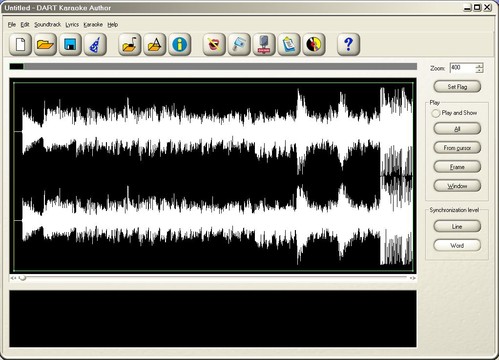This screenshot has height=360, width=499.
Task: Click the blue info icon
Action: tap(180, 44)
